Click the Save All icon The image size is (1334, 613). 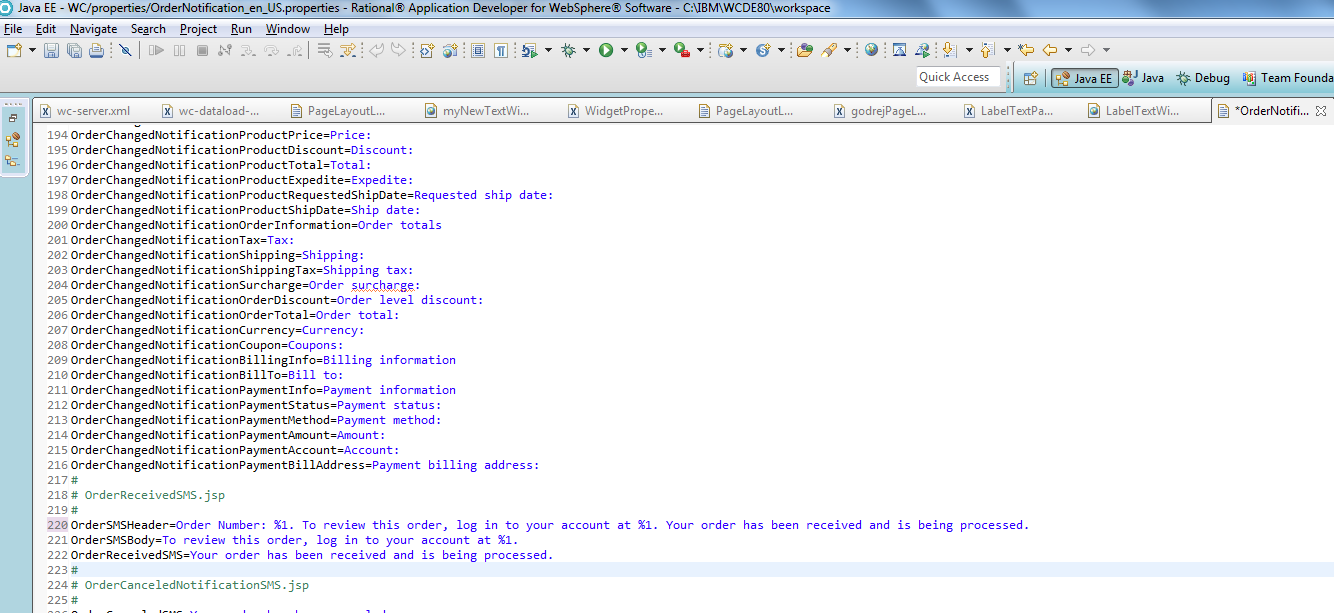[74, 50]
